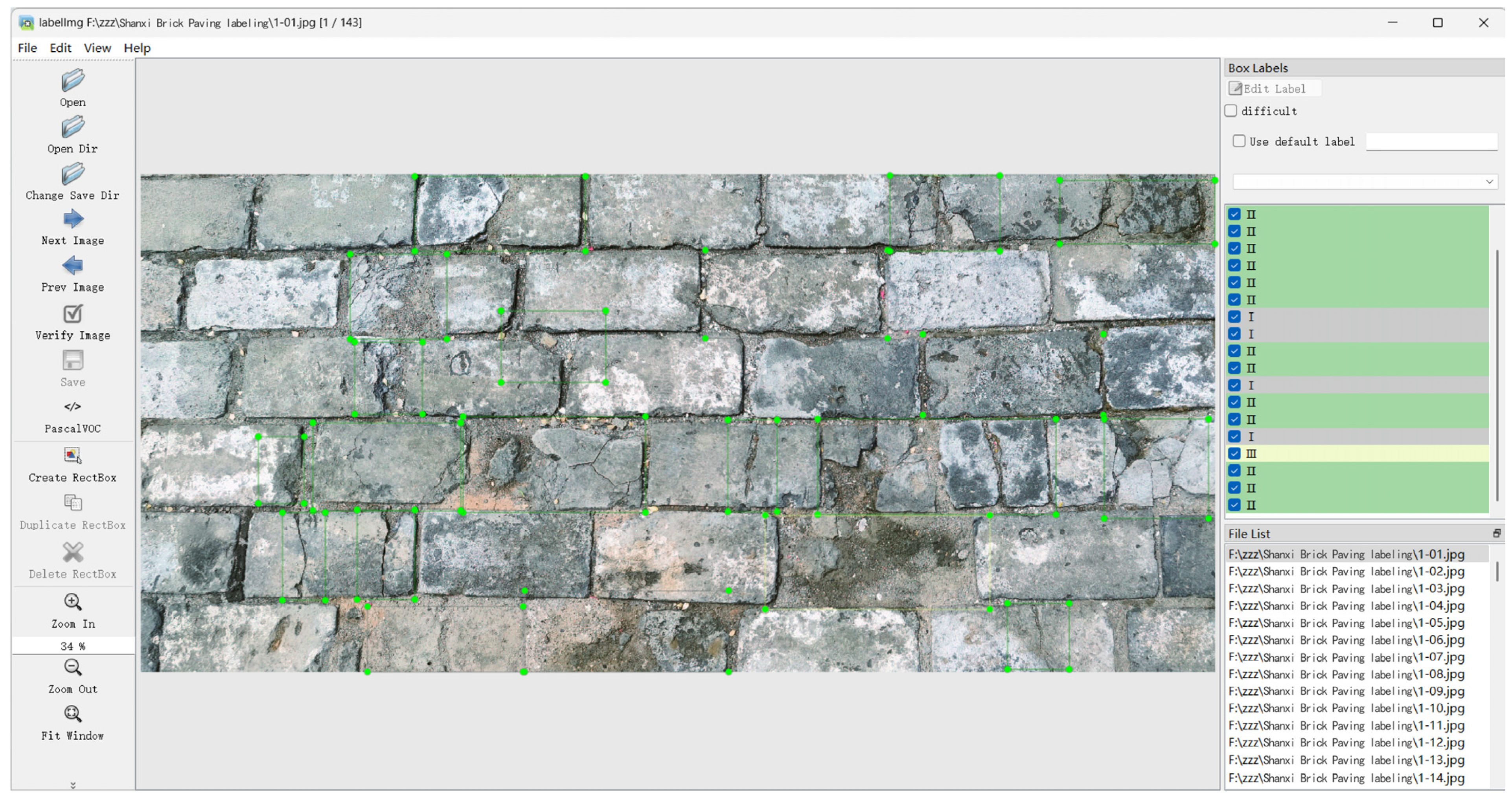Select file 1-09.jpg in File List

coord(1357,691)
